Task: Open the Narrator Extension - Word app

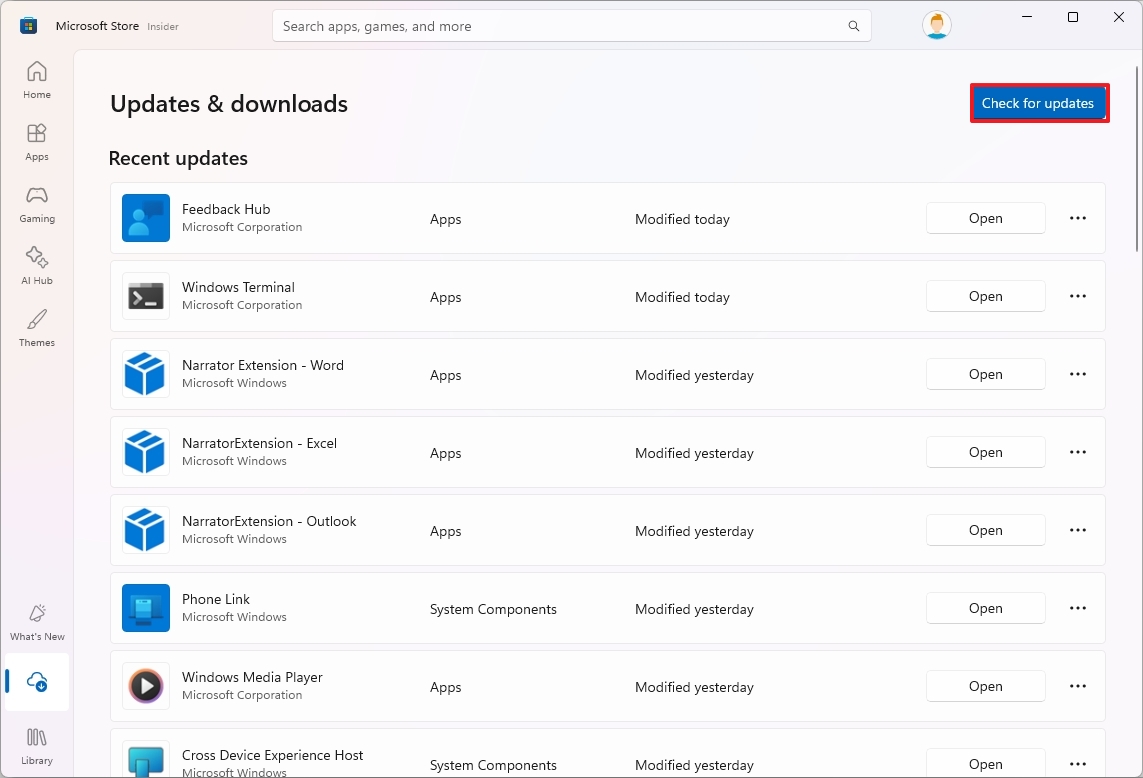Action: click(985, 374)
